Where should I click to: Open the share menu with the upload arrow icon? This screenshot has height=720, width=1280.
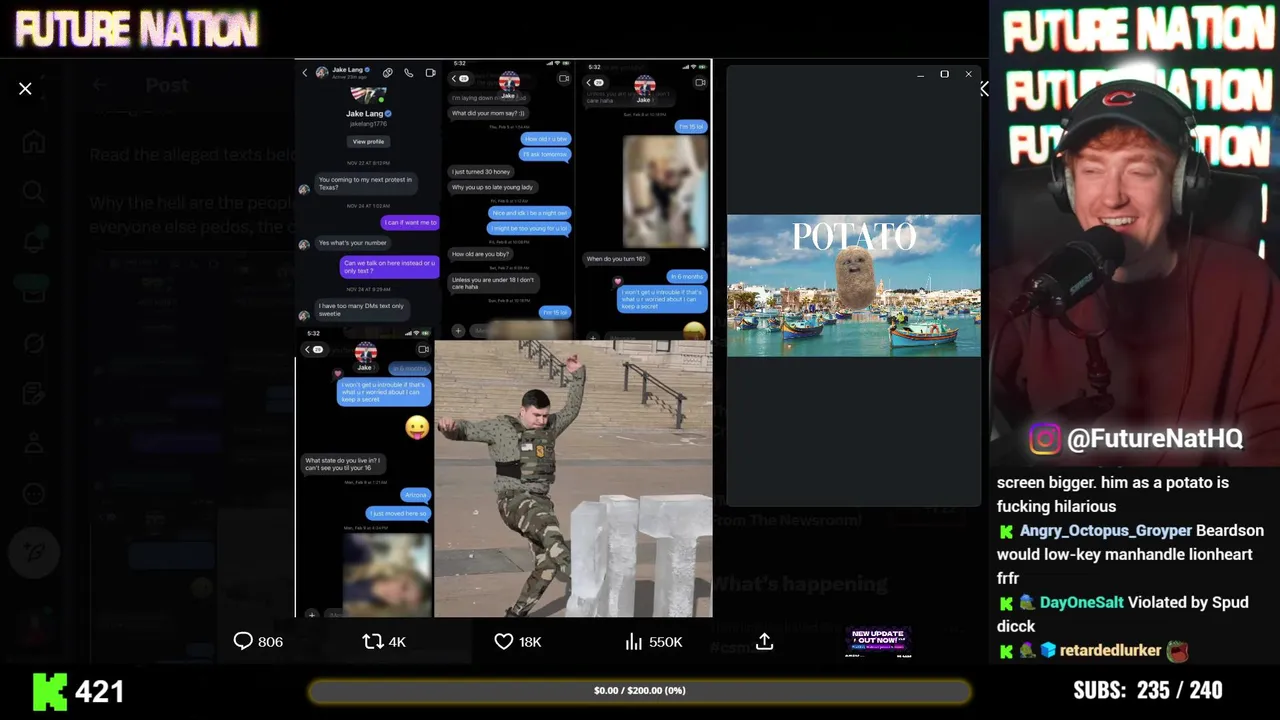point(765,641)
